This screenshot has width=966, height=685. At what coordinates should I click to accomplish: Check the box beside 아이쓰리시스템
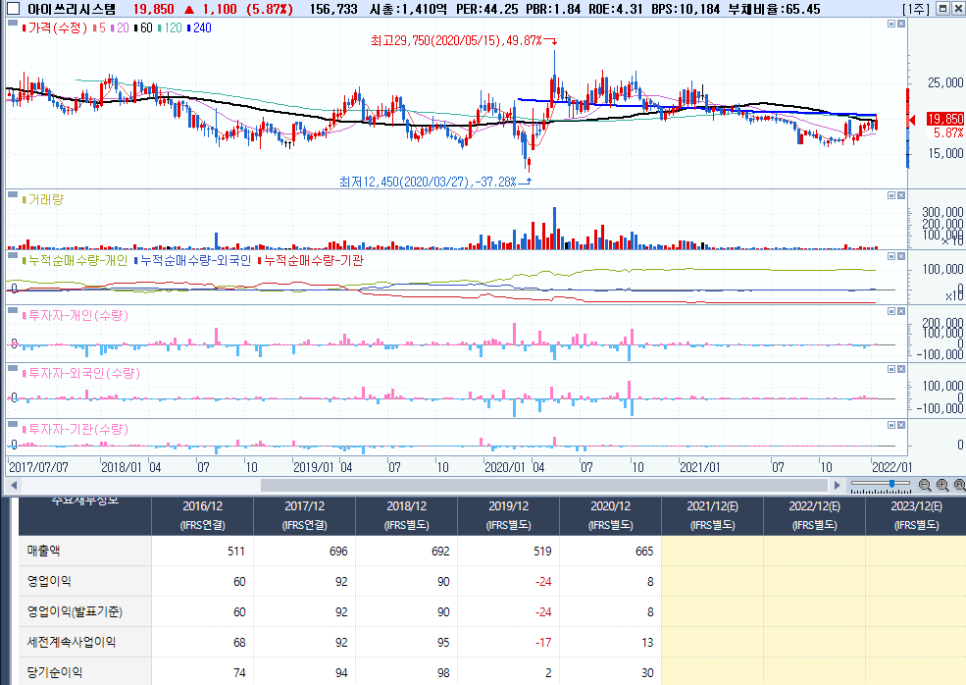13,9
